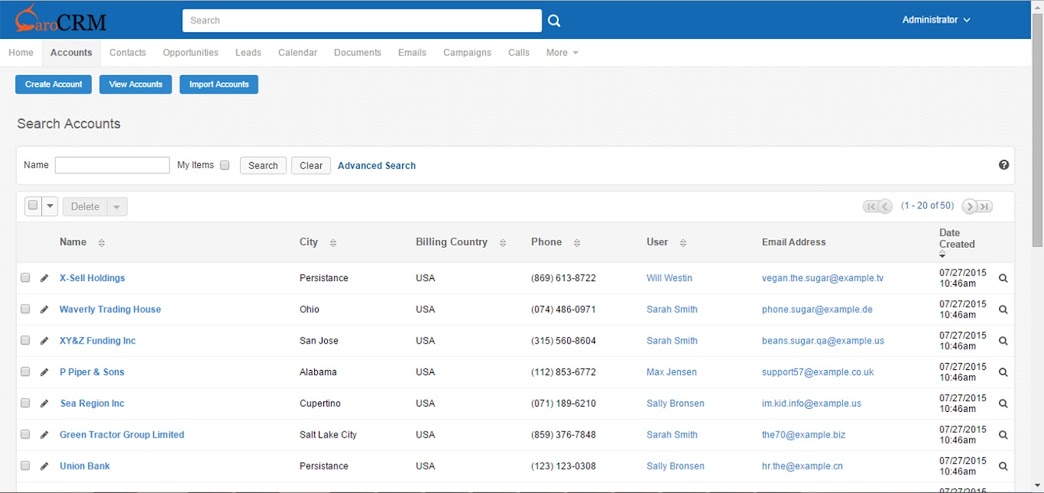Image resolution: width=1044 pixels, height=493 pixels.
Task: Open the Administrator user menu
Action: click(x=935, y=20)
